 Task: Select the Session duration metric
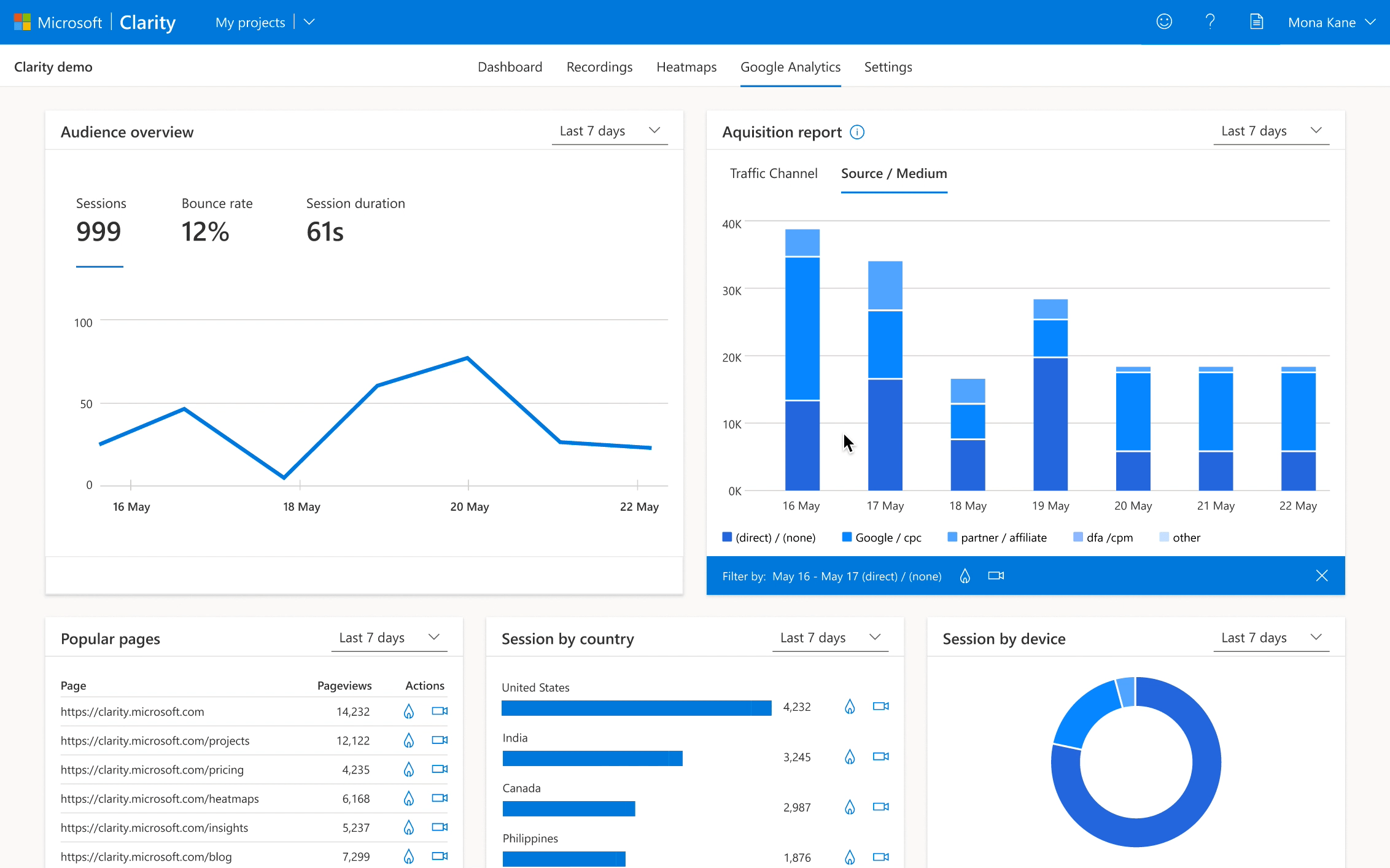pos(355,222)
